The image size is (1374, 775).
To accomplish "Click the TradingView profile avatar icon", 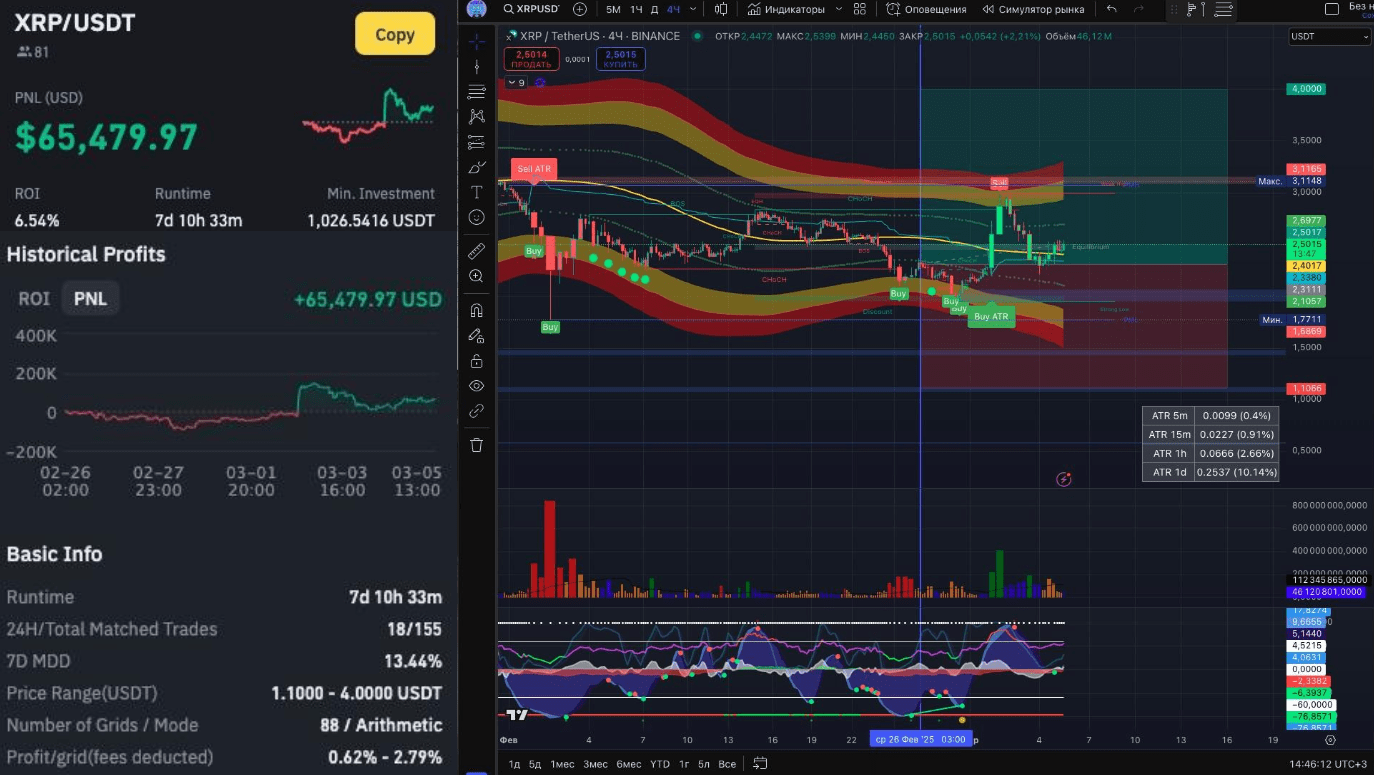I will pos(477,9).
